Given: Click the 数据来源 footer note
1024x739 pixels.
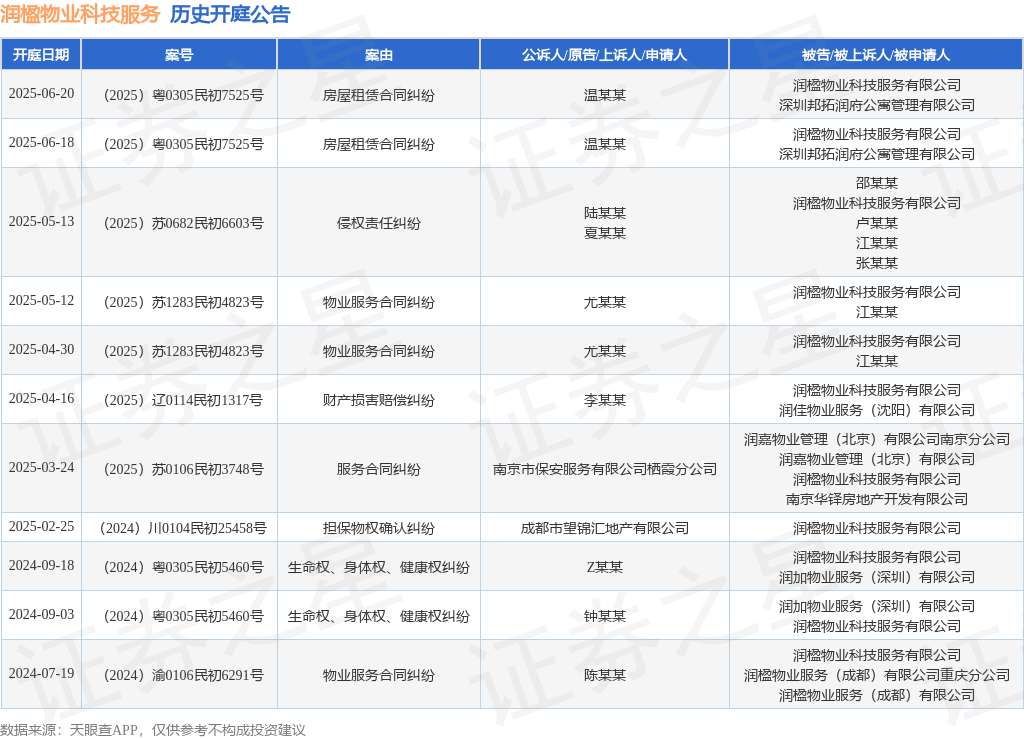Looking at the screenshot, I should tap(153, 730).
